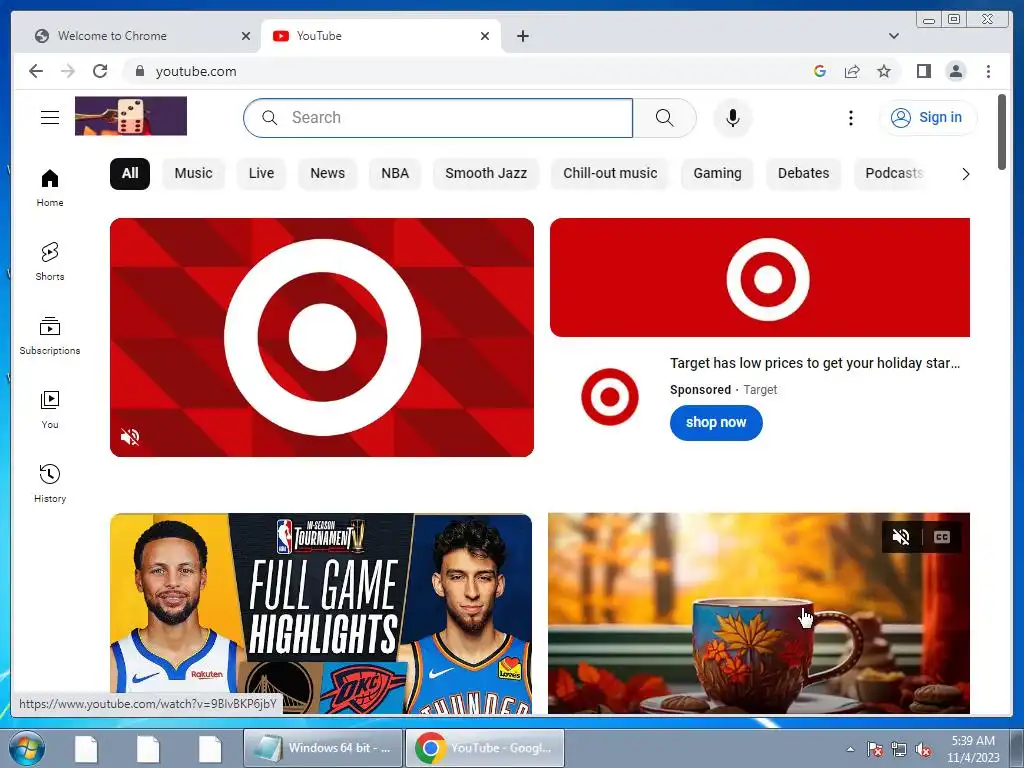Select the Chill-out music chip
The height and width of the screenshot is (768, 1024).
(610, 174)
